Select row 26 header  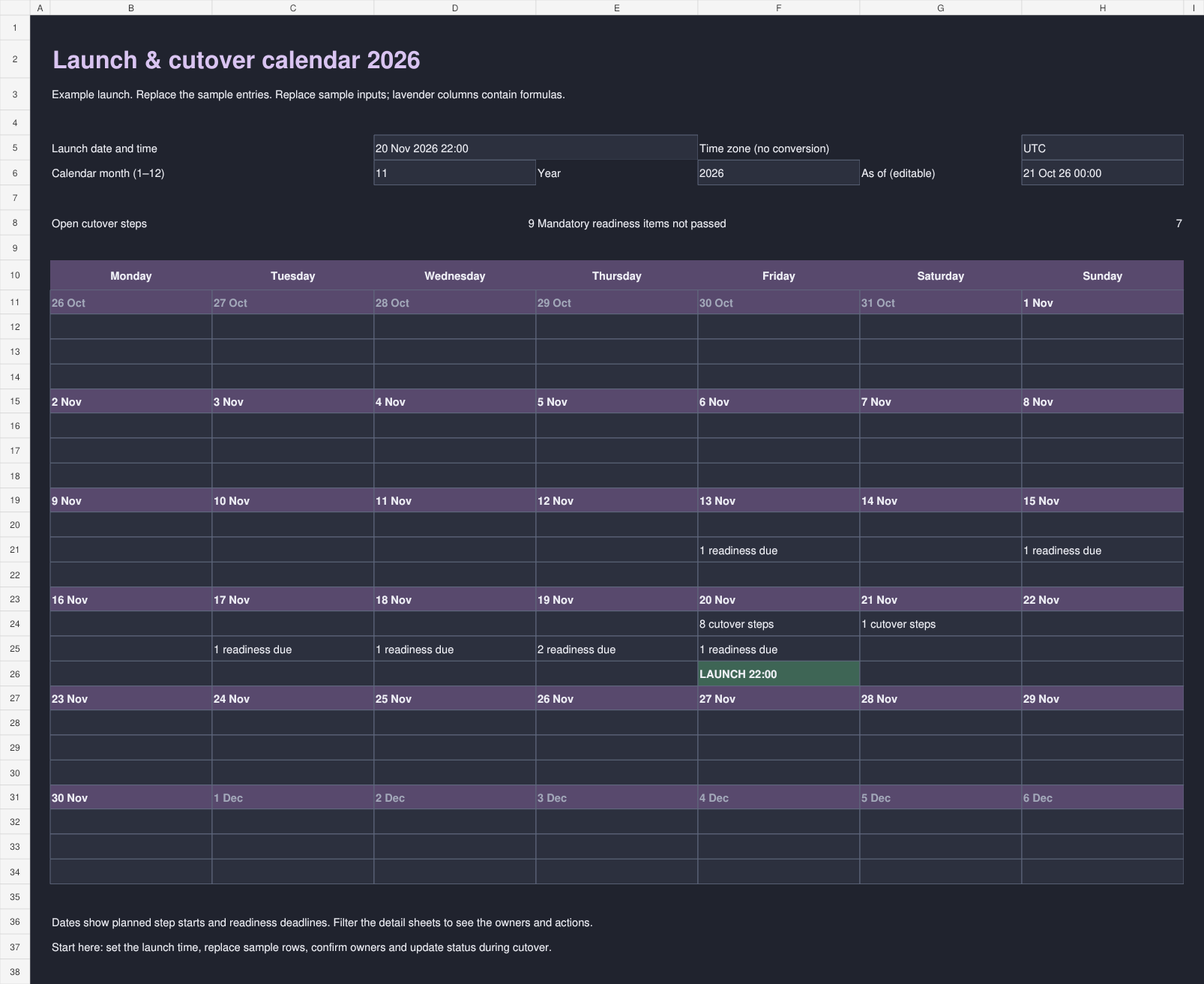click(x=15, y=673)
